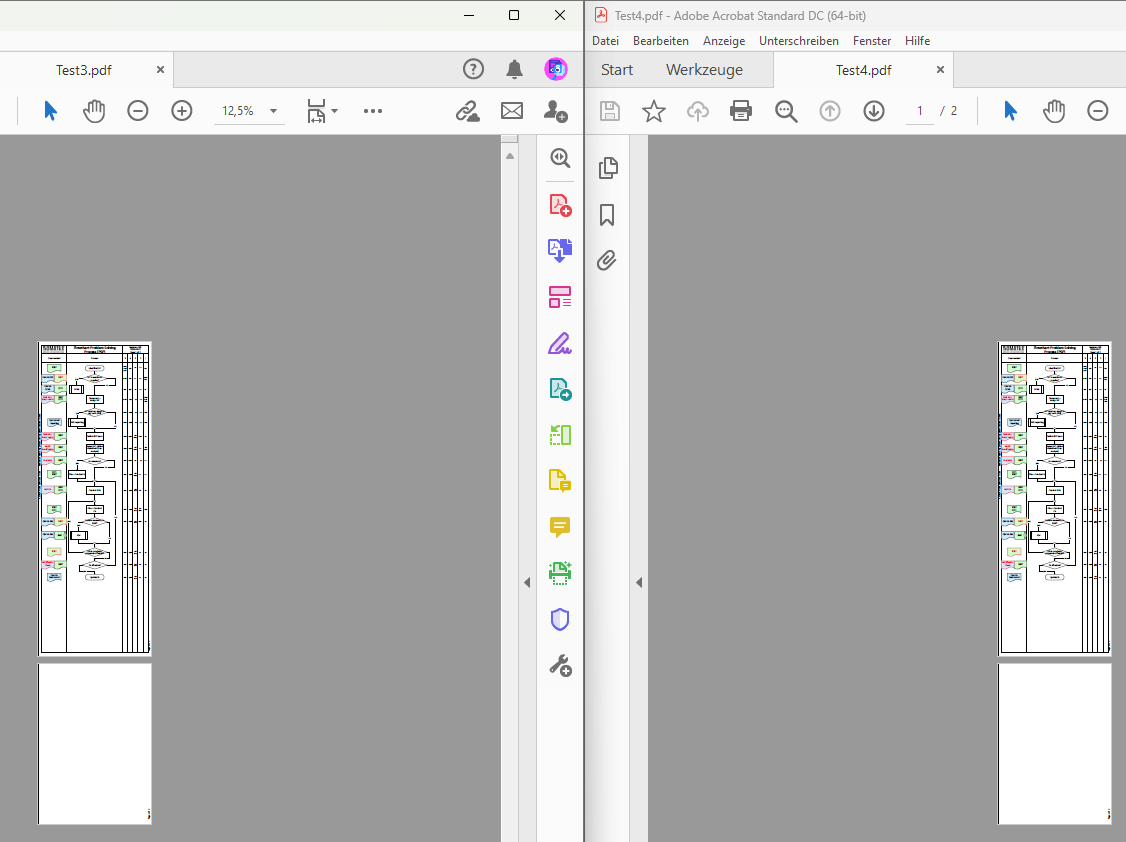This screenshot has height=842, width=1126.
Task: Open the search tools magnifier in right pane
Action: (560, 159)
